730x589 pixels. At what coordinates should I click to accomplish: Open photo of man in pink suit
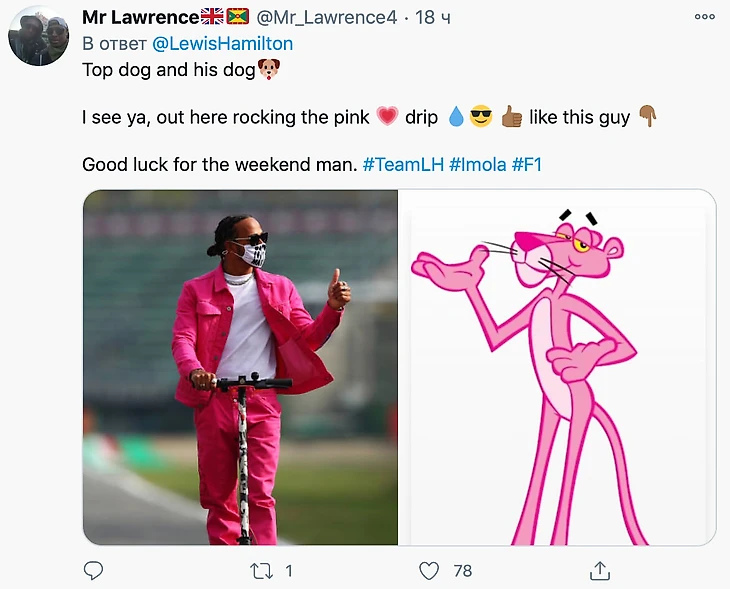click(240, 367)
